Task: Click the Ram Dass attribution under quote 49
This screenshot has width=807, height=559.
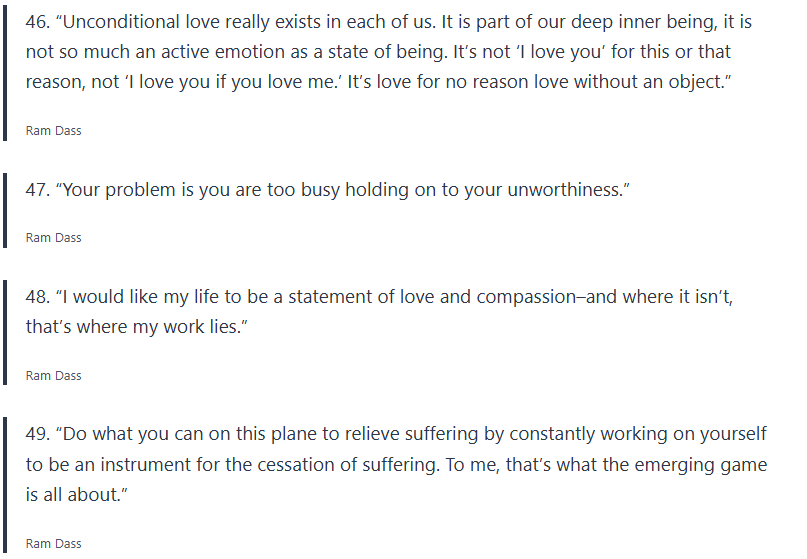Action: [x=54, y=544]
